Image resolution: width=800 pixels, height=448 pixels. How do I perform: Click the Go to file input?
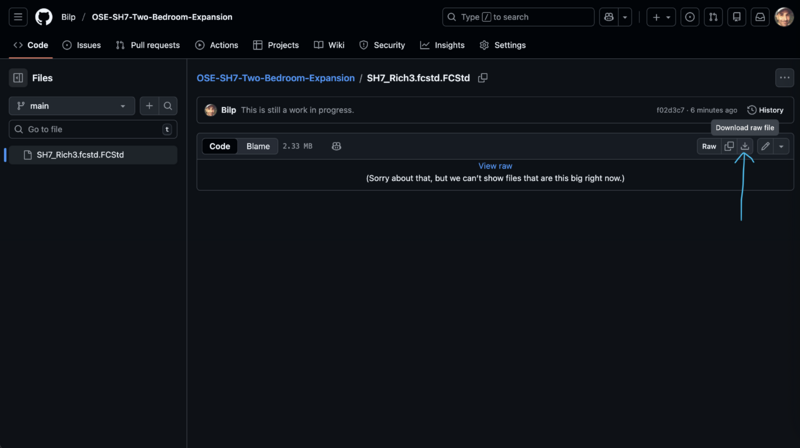tap(93, 129)
